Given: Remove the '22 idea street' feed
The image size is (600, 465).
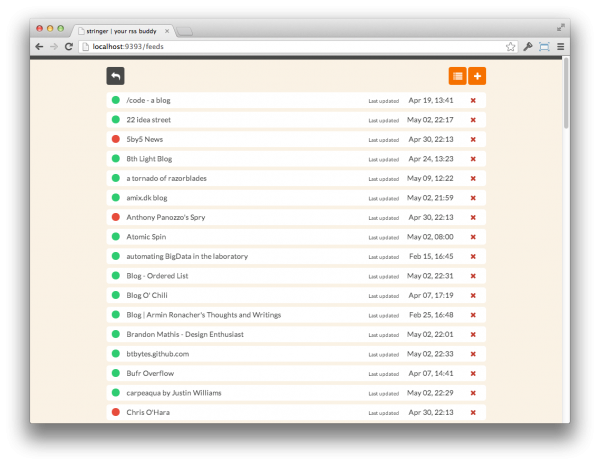Looking at the screenshot, I should pos(473,120).
